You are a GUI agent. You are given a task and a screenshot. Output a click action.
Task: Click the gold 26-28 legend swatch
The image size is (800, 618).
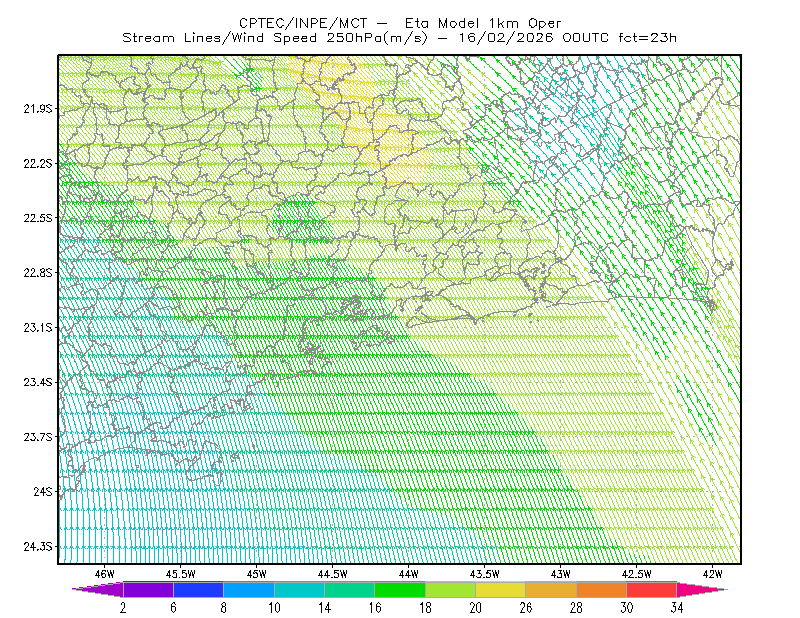pyautogui.click(x=551, y=589)
